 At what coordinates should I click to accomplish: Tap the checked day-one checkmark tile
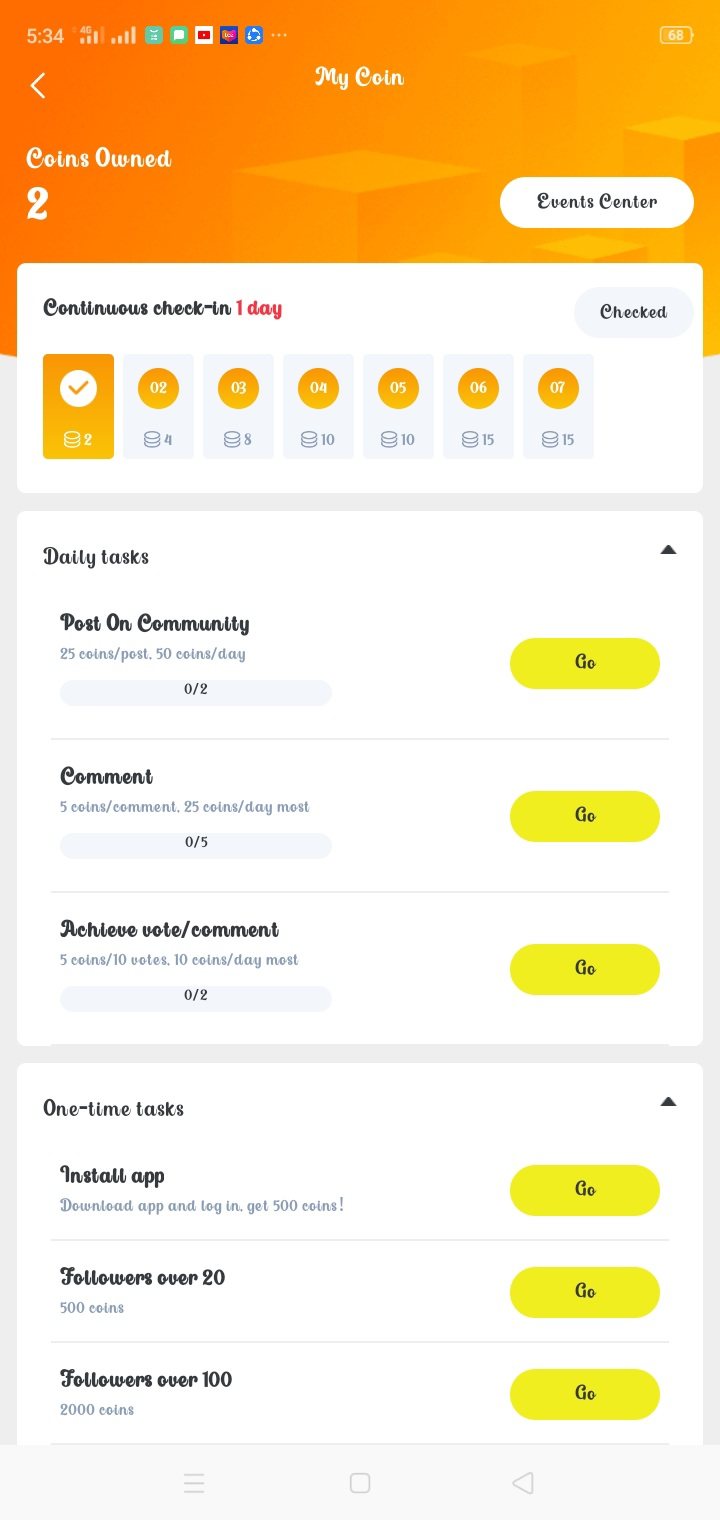[x=78, y=405]
